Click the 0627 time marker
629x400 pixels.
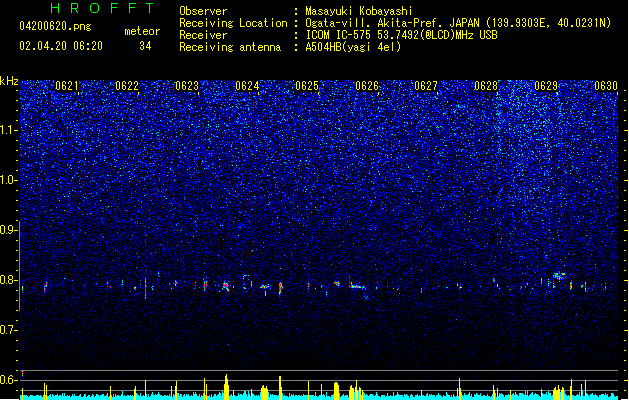tap(426, 86)
